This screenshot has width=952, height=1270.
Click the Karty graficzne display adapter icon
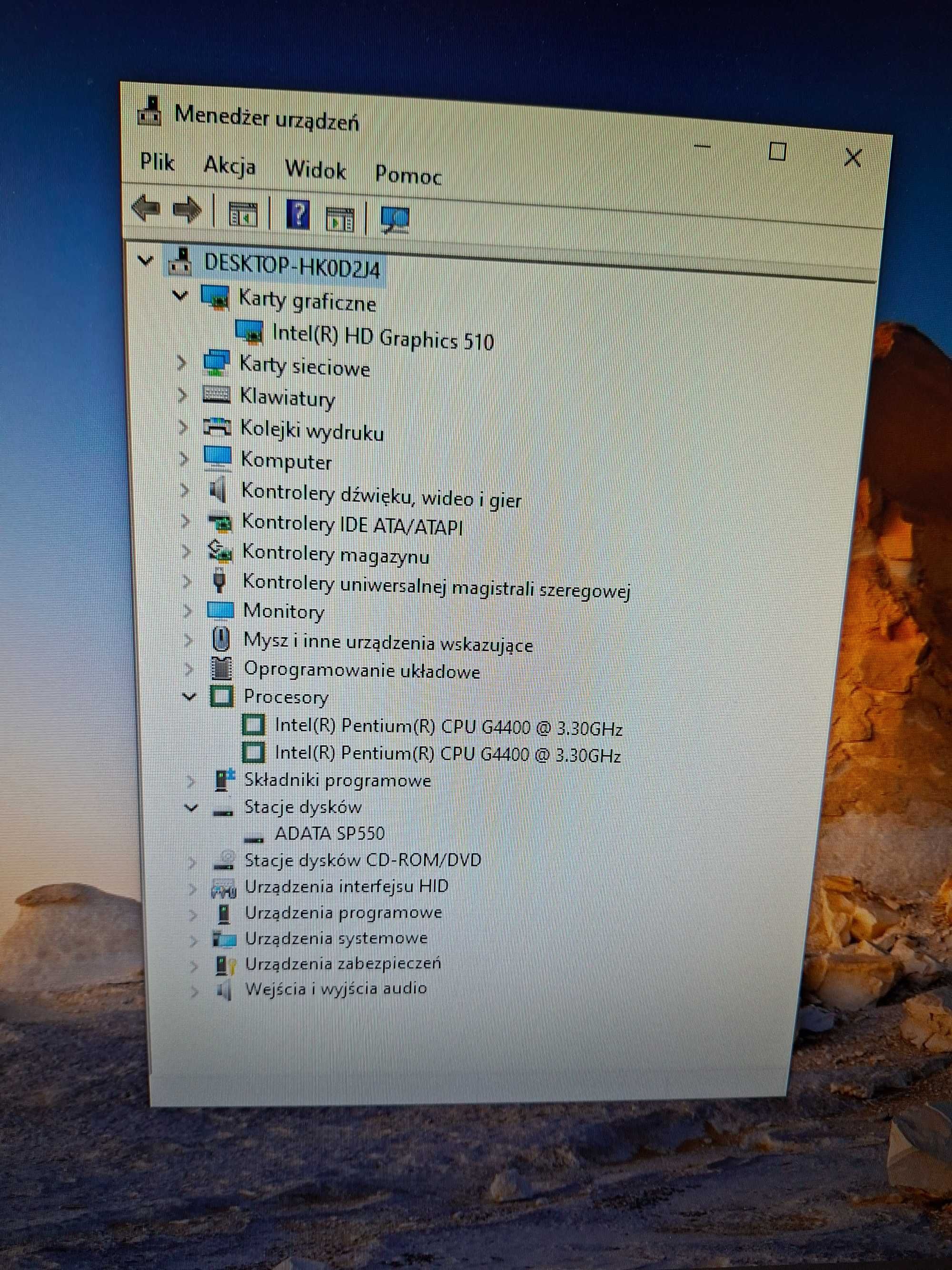click(x=215, y=298)
